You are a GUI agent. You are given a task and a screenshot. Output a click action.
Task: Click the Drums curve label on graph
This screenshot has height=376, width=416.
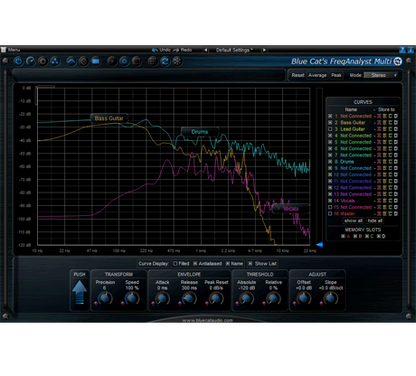200,132
